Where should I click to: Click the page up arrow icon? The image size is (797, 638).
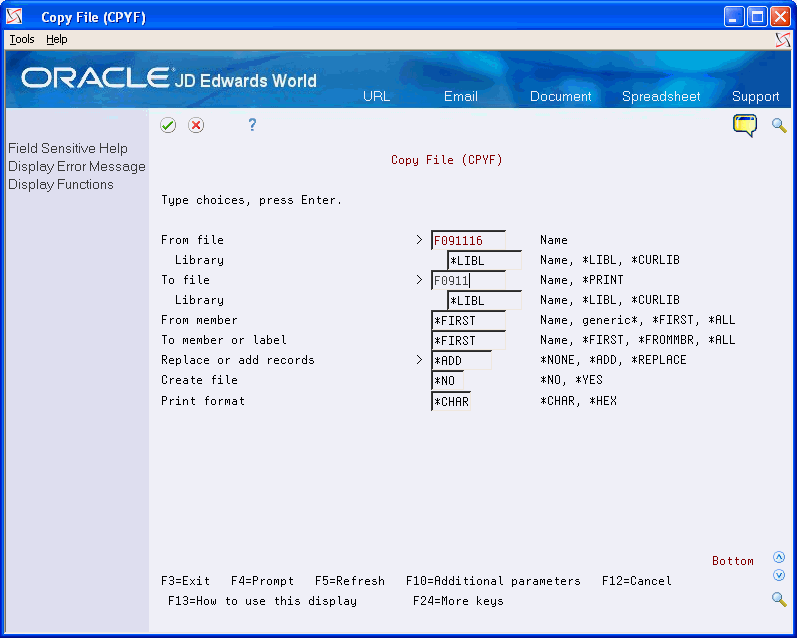click(x=779, y=557)
